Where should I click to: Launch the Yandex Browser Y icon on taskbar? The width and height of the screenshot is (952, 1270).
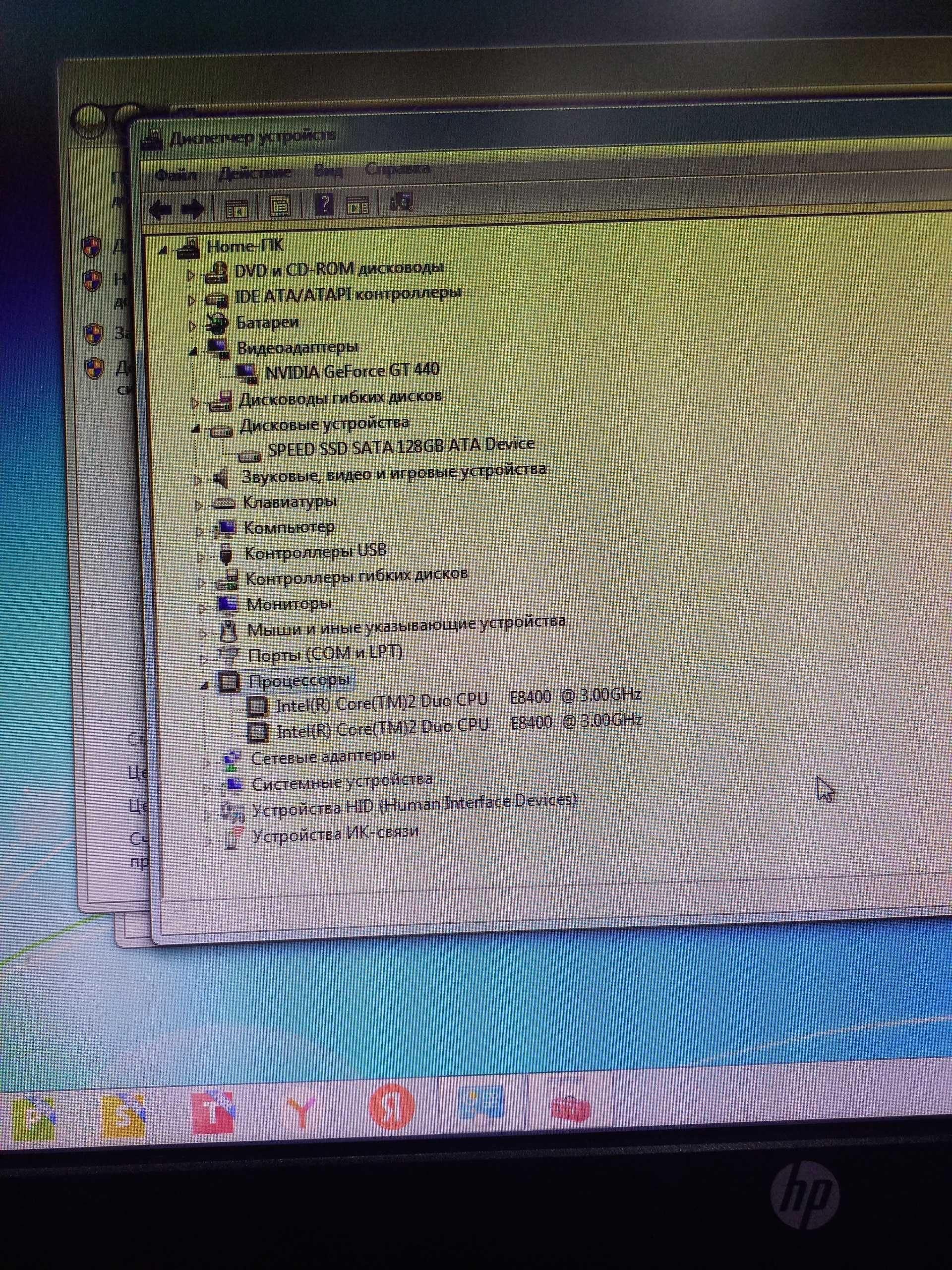(x=301, y=1109)
